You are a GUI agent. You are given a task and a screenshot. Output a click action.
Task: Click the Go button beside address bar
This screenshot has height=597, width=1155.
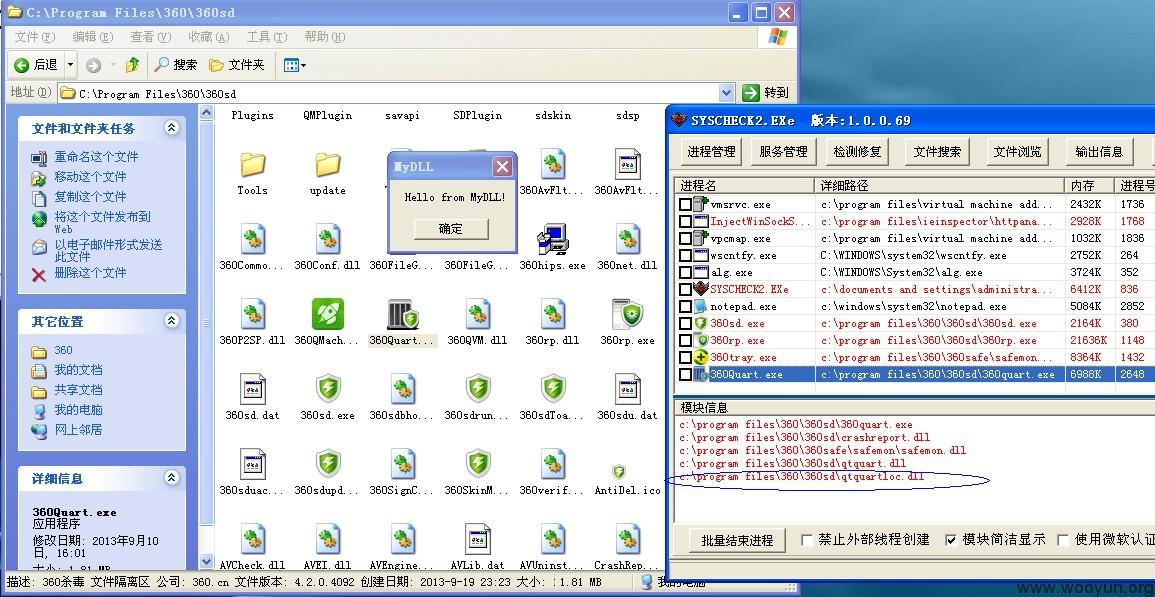tap(766, 93)
